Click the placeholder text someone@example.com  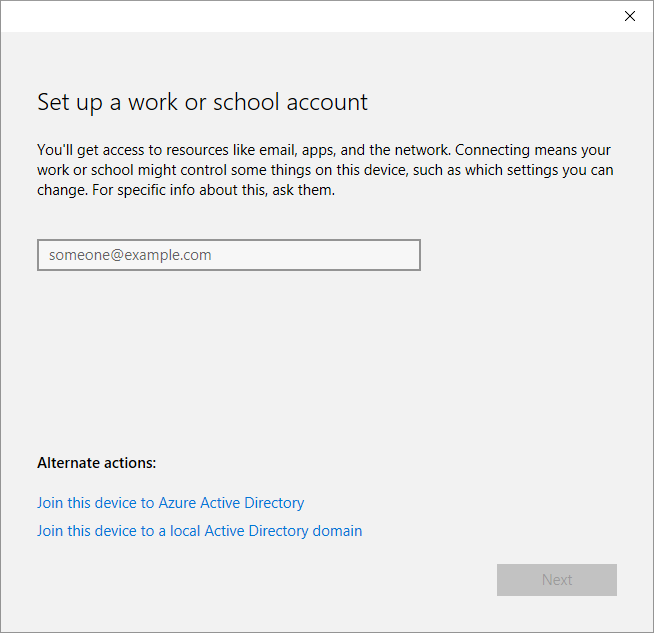click(130, 255)
